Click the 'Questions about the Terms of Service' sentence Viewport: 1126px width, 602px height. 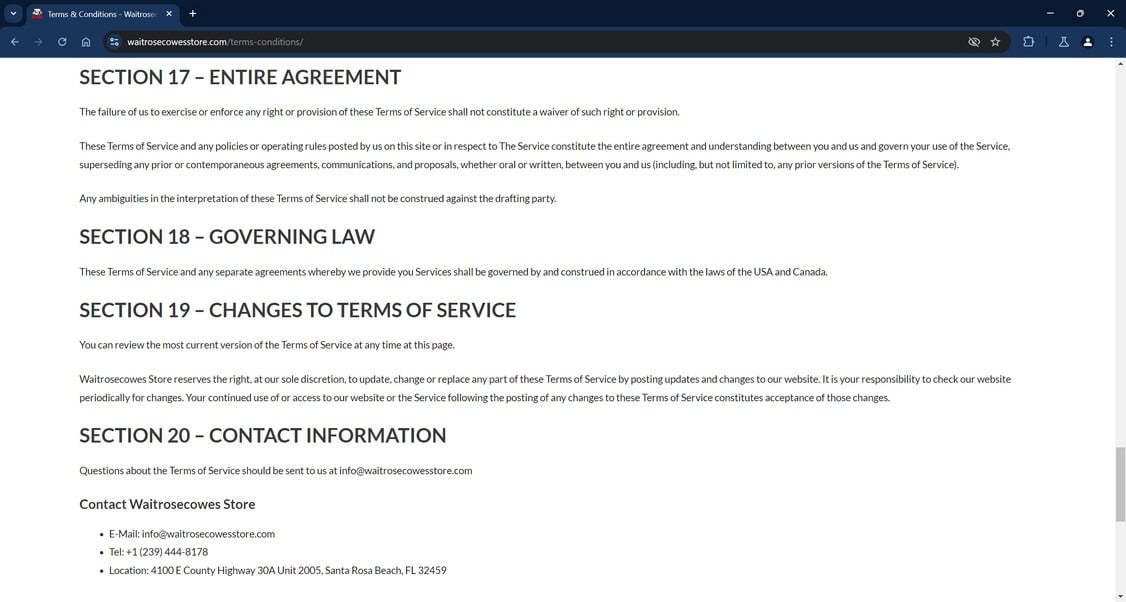tap(276, 471)
